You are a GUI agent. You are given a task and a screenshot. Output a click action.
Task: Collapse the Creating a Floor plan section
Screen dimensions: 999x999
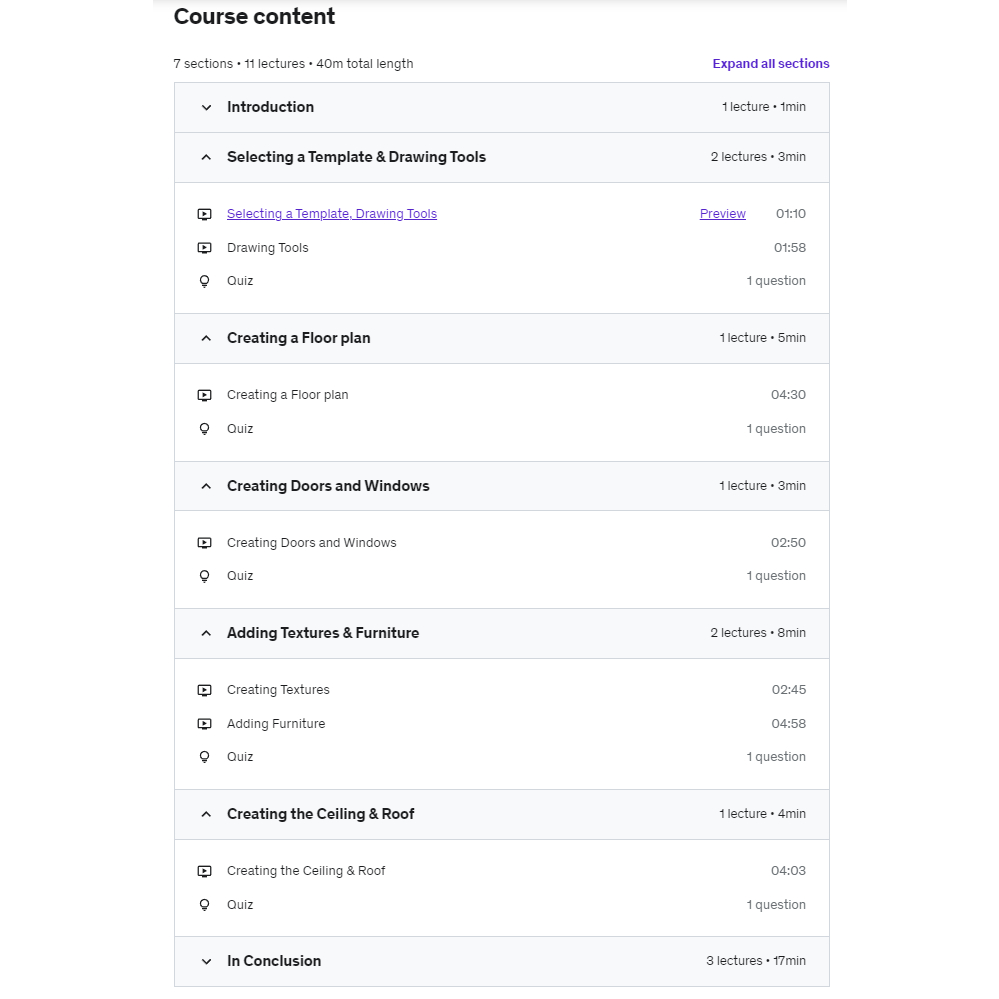[206, 338]
